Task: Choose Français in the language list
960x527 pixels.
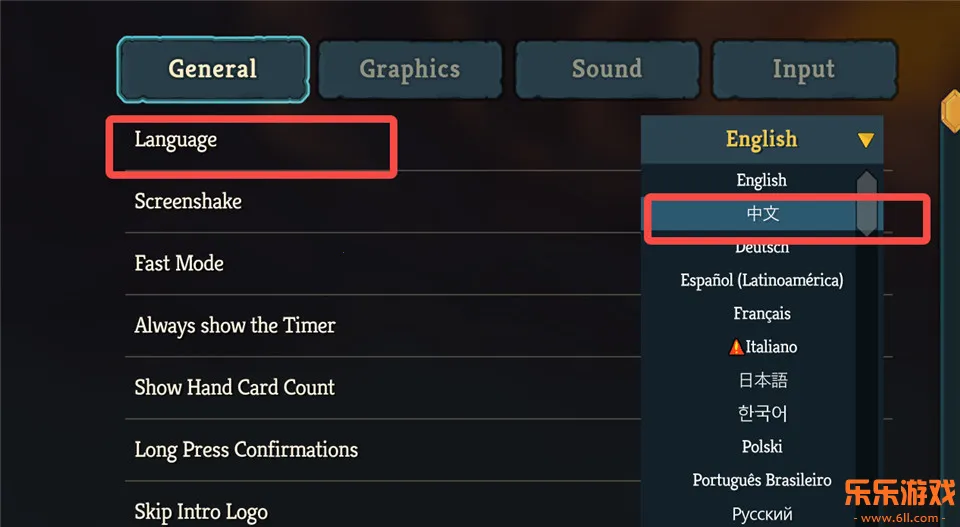Action: [x=761, y=314]
